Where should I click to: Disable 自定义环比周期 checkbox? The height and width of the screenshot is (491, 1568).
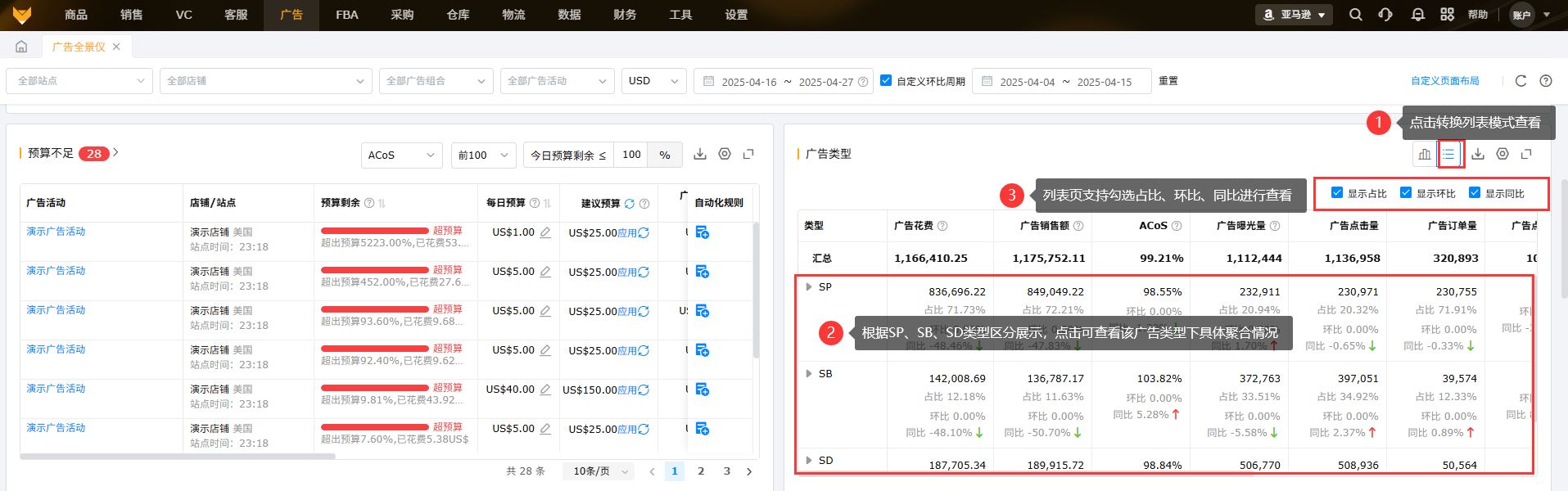886,81
